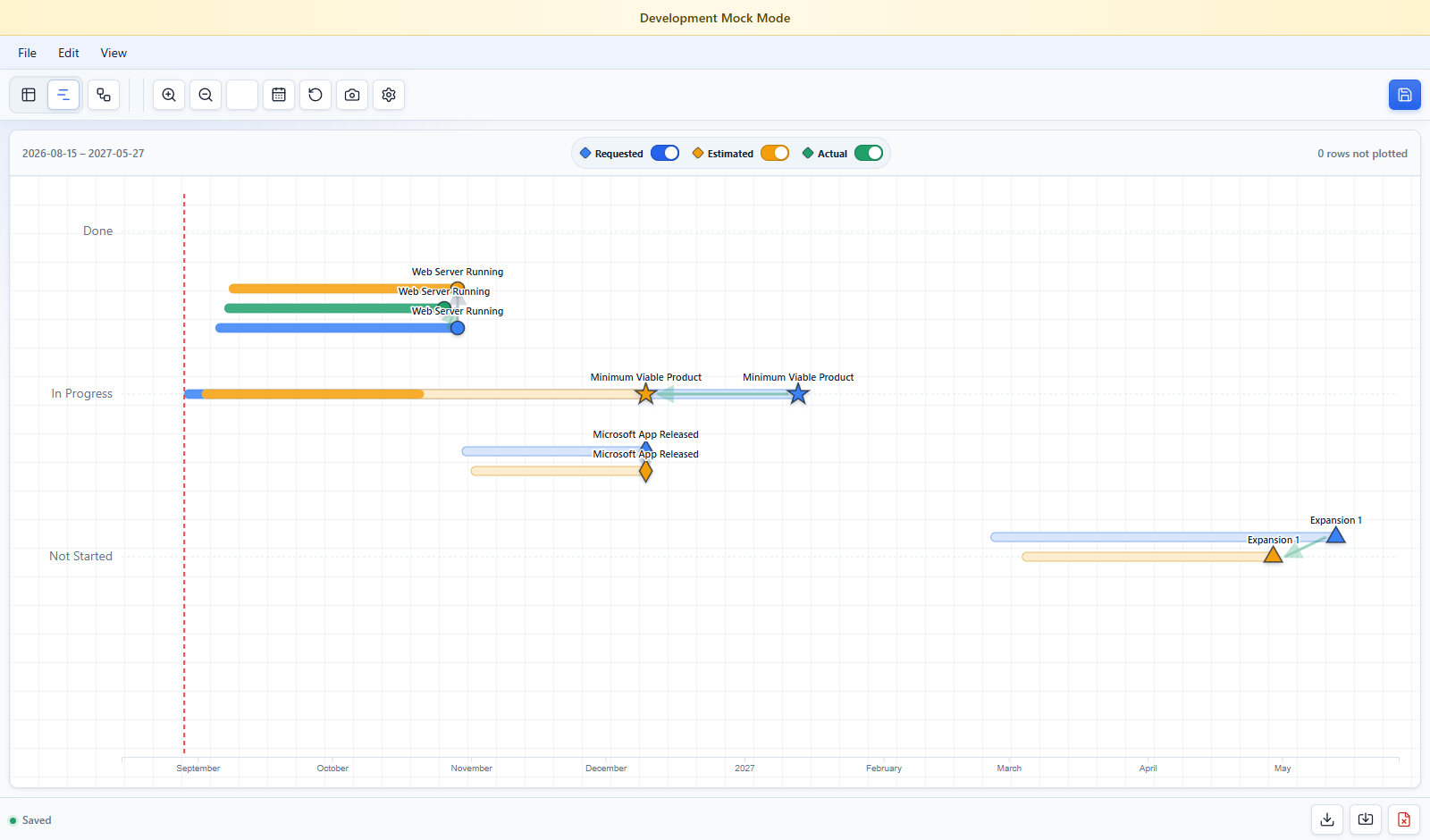The width and height of the screenshot is (1430, 840).
Task: Click the December axis label
Action: pyautogui.click(x=606, y=769)
